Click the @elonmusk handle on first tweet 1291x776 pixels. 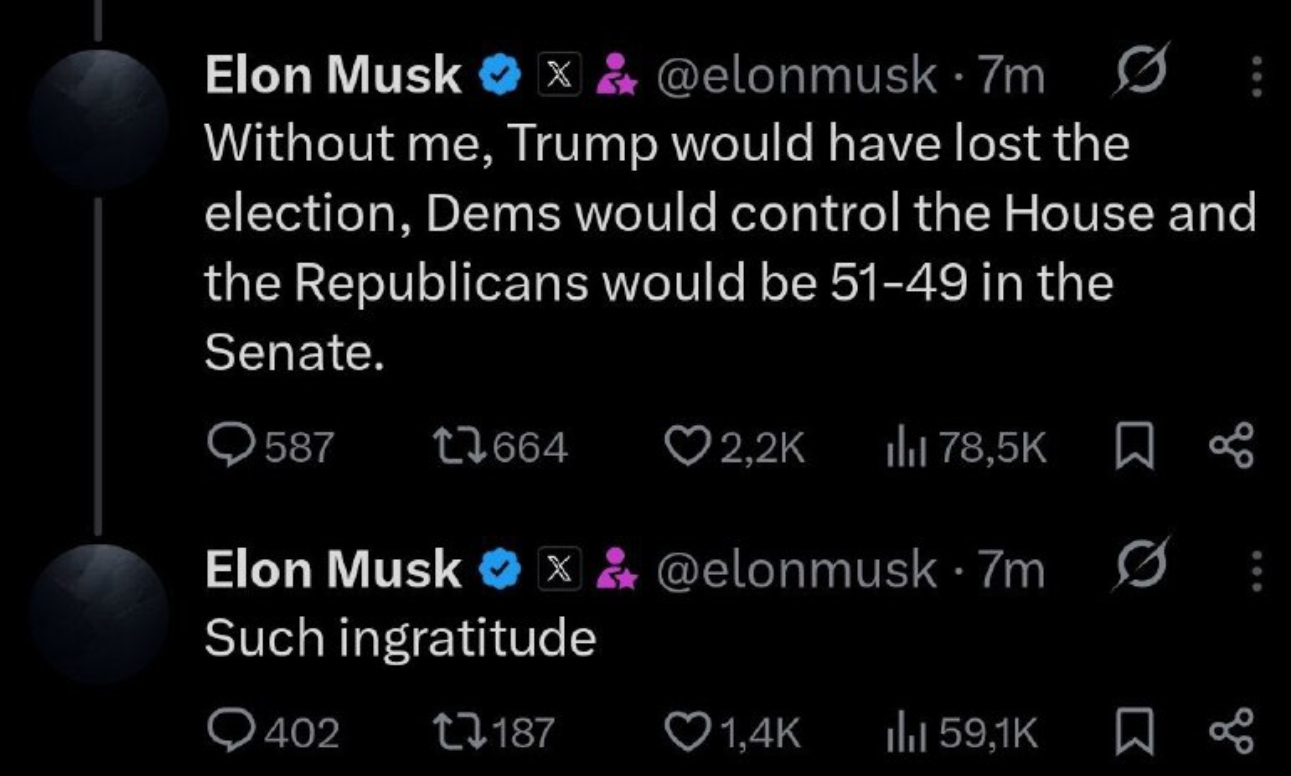(x=795, y=76)
